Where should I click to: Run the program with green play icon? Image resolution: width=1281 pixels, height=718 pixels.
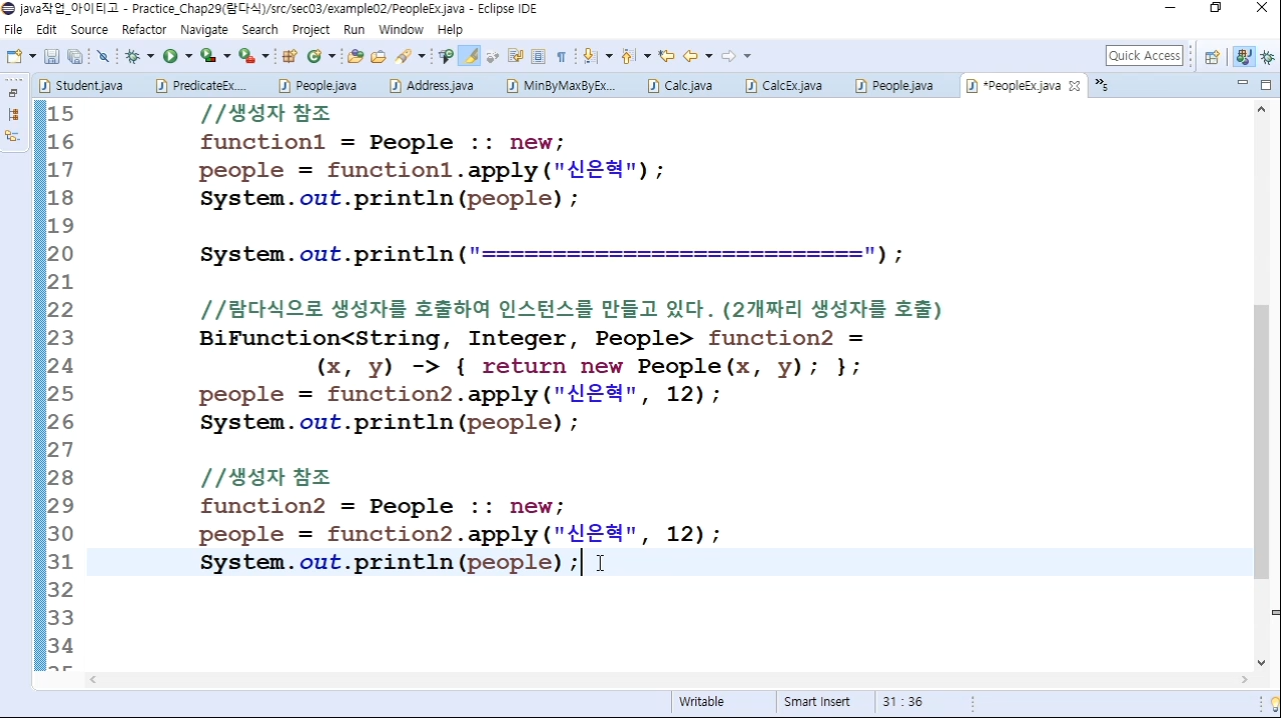pyautogui.click(x=170, y=56)
